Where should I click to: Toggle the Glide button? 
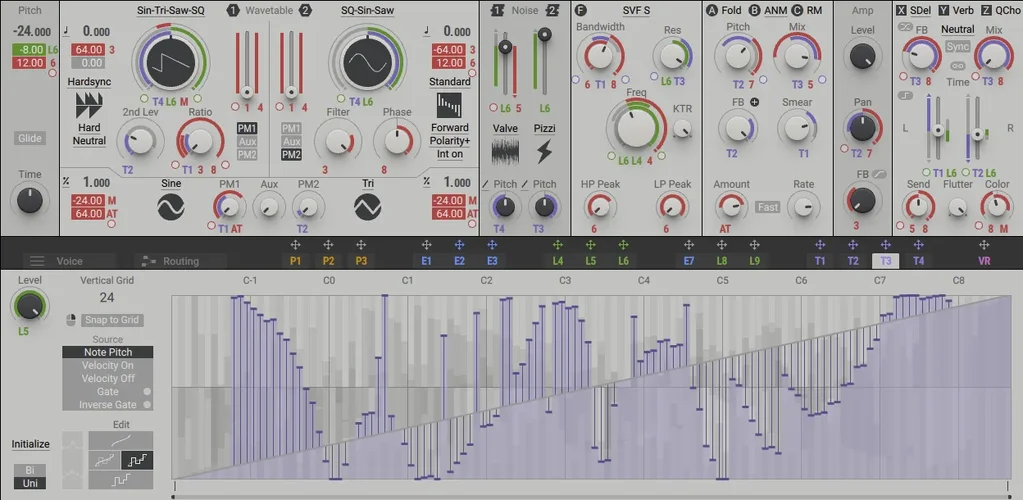[x=30, y=139]
